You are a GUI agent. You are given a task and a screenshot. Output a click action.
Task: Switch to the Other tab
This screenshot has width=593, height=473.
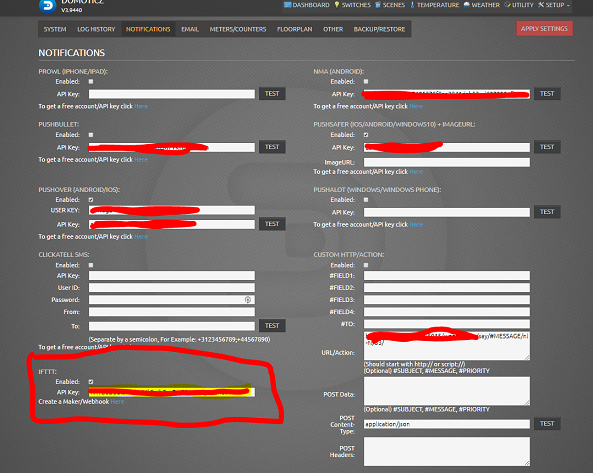333,29
